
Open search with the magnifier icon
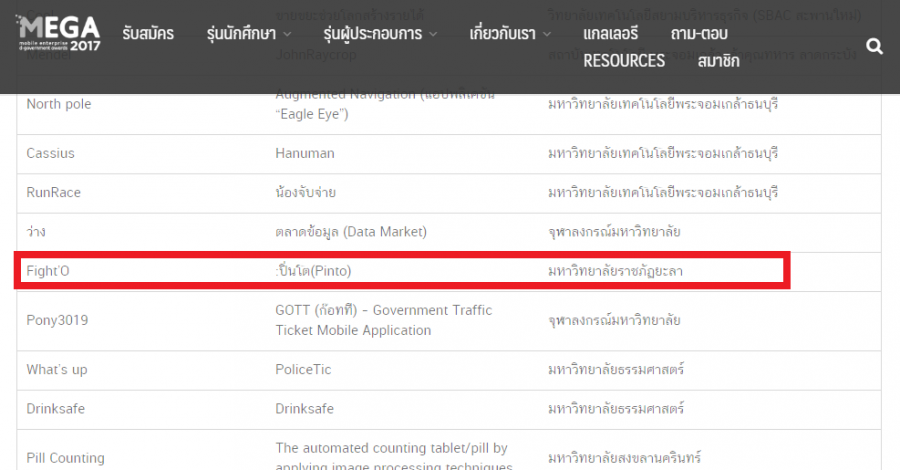874,46
